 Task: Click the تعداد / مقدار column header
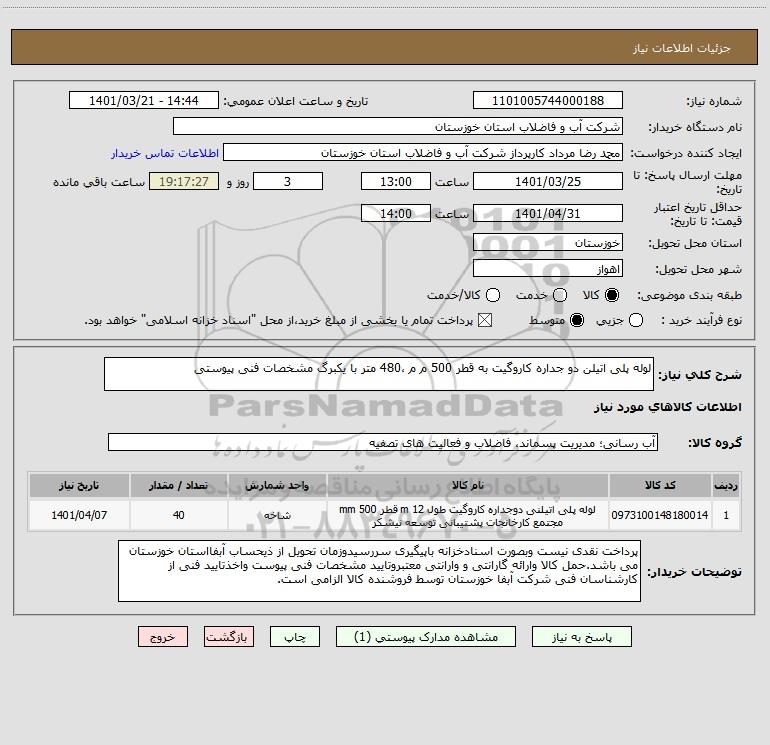coord(178,485)
